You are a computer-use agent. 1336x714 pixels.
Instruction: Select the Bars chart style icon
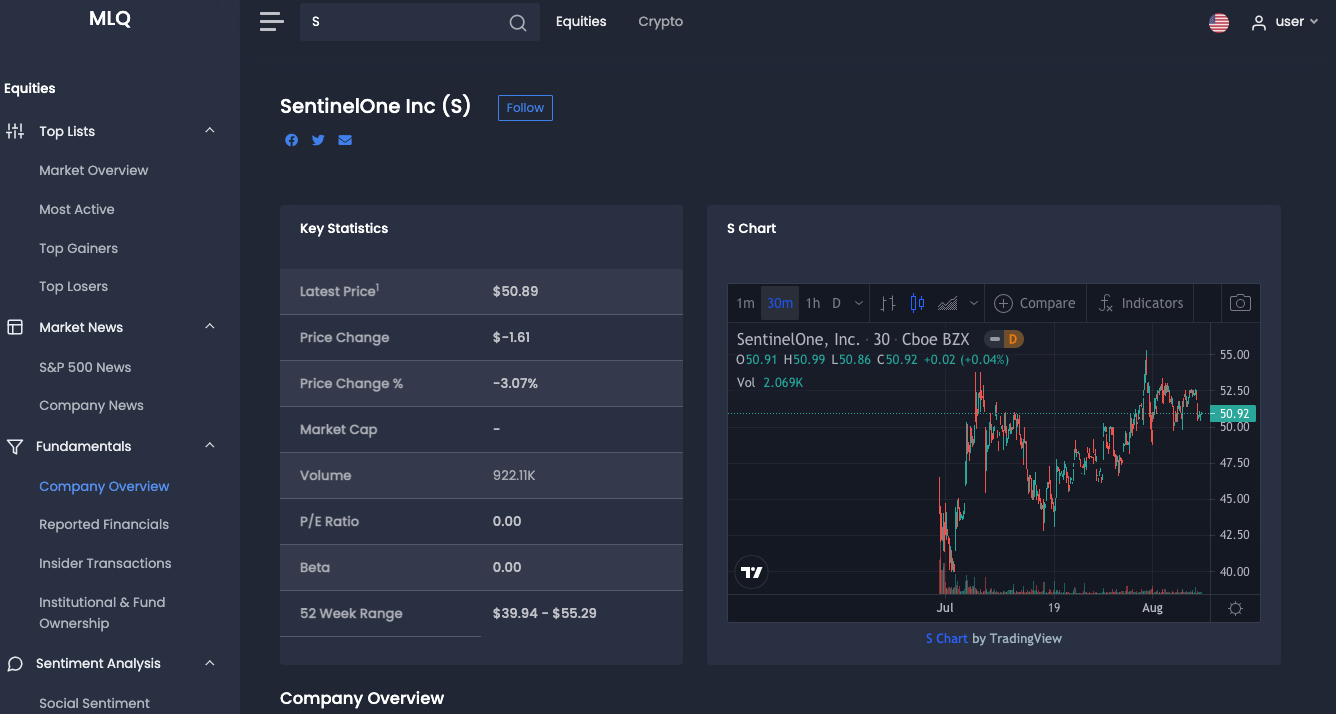[888, 303]
